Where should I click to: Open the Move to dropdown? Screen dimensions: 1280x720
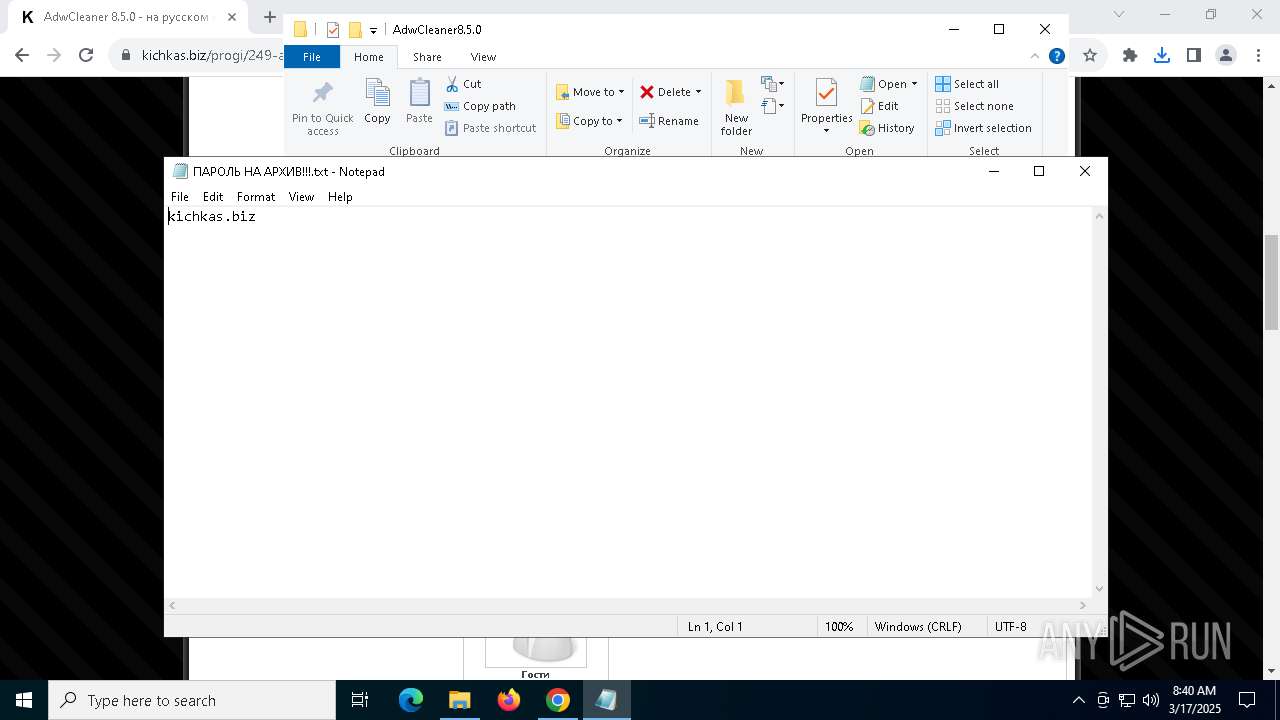(x=590, y=92)
